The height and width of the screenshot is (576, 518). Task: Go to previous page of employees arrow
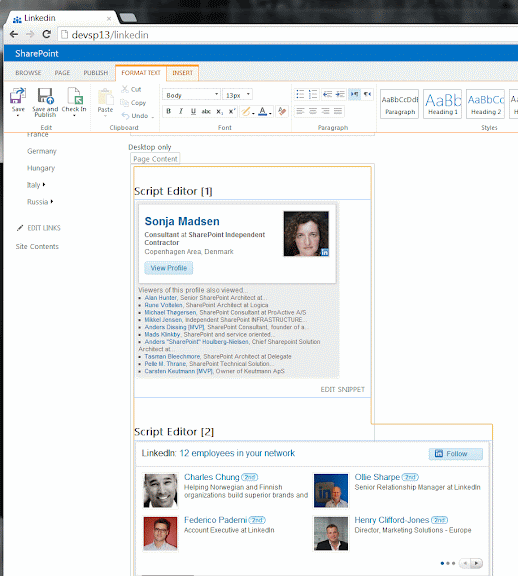click(x=465, y=563)
